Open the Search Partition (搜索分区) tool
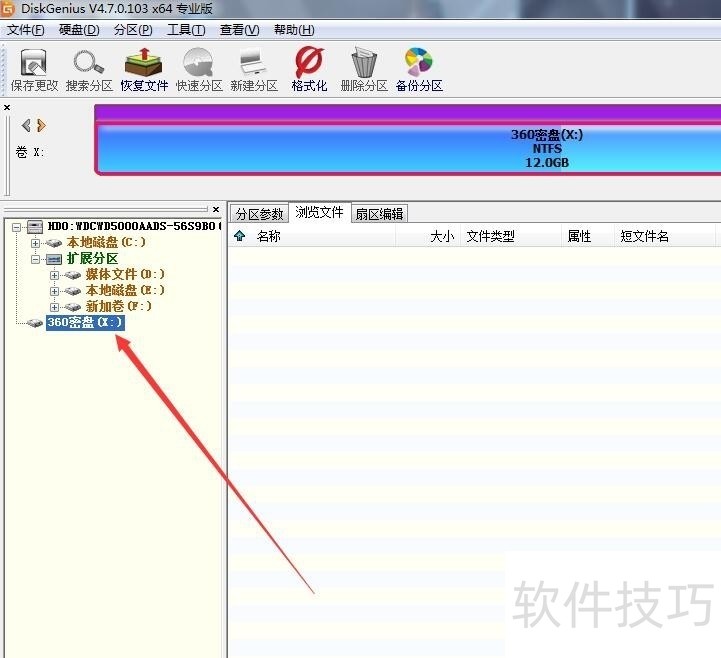This screenshot has width=721, height=658. click(x=89, y=69)
